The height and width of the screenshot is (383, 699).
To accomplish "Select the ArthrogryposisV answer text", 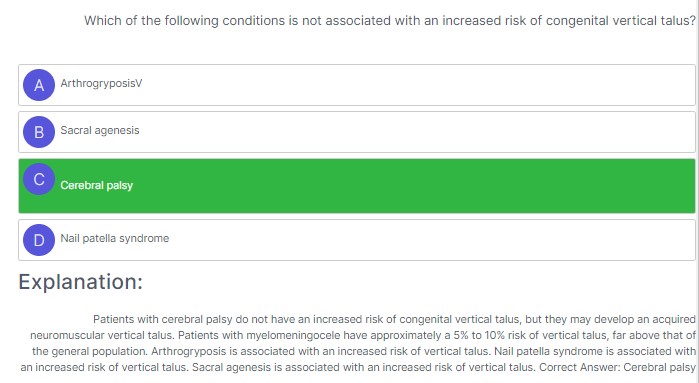I will tap(101, 83).
